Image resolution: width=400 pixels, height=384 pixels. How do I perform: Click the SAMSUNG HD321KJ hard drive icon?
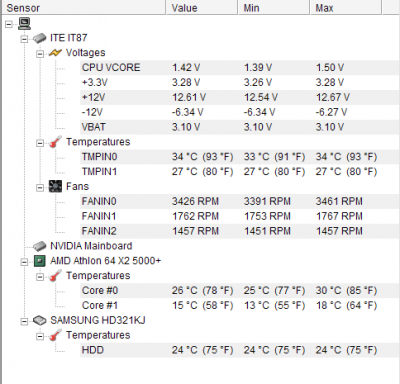[x=39, y=320]
